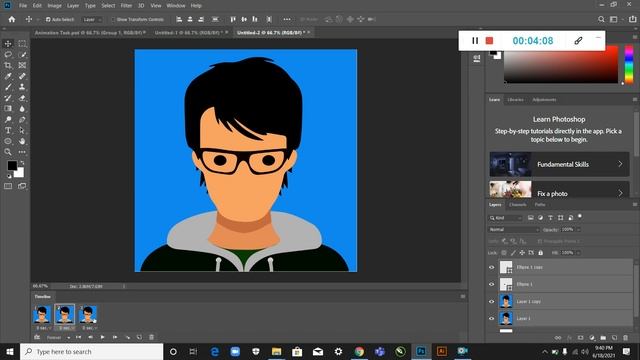Select the Rectangular Marquee tool

(x=22, y=44)
